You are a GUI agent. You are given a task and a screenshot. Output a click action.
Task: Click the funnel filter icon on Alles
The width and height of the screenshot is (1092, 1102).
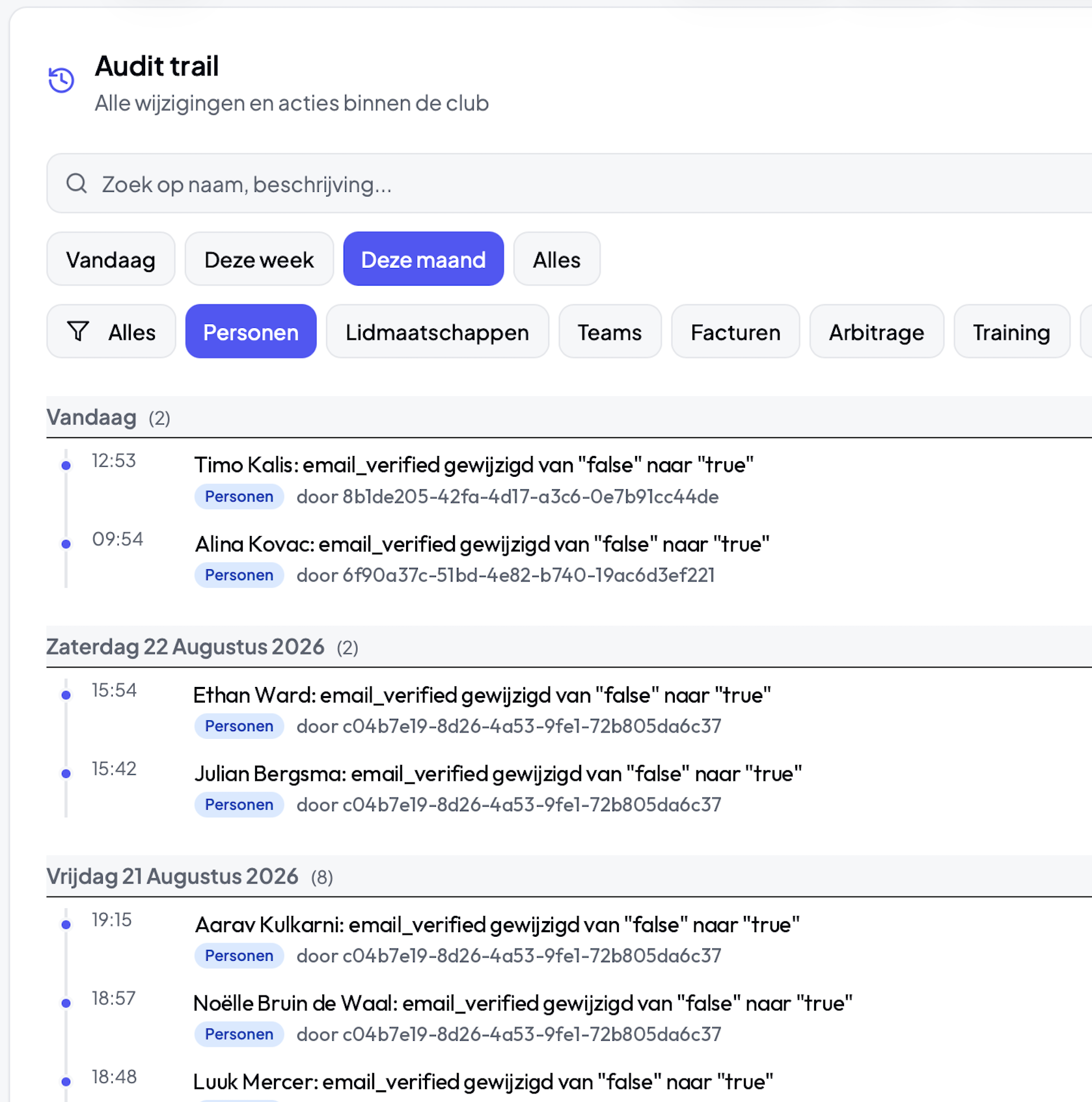(x=78, y=332)
